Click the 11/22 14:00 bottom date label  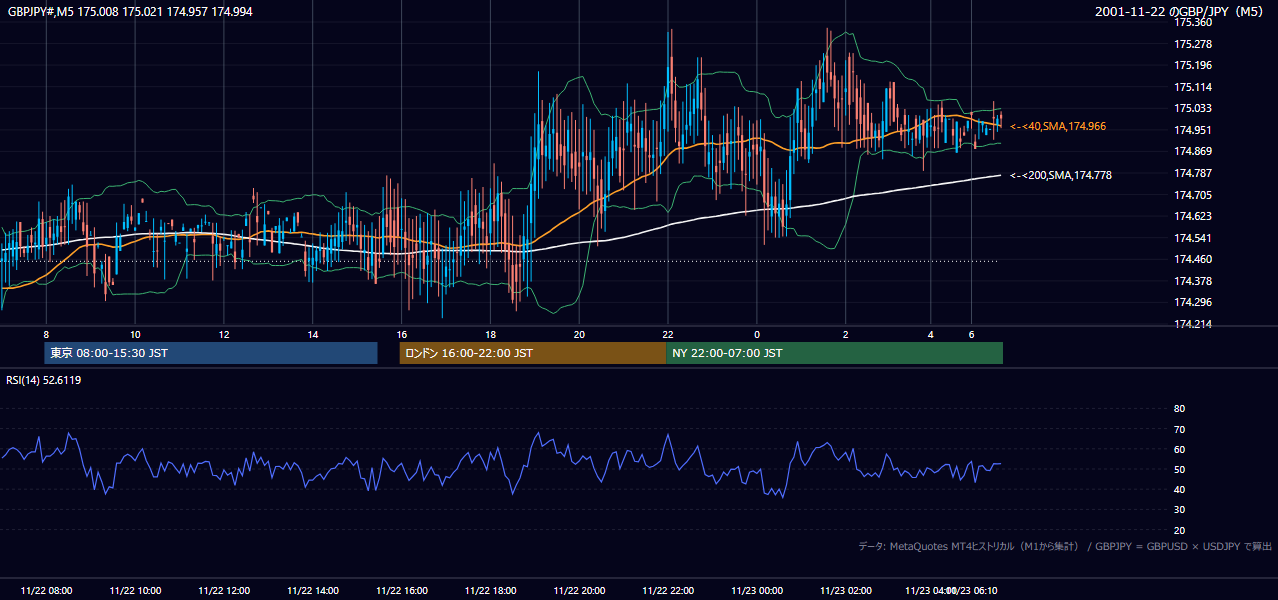click(x=313, y=590)
